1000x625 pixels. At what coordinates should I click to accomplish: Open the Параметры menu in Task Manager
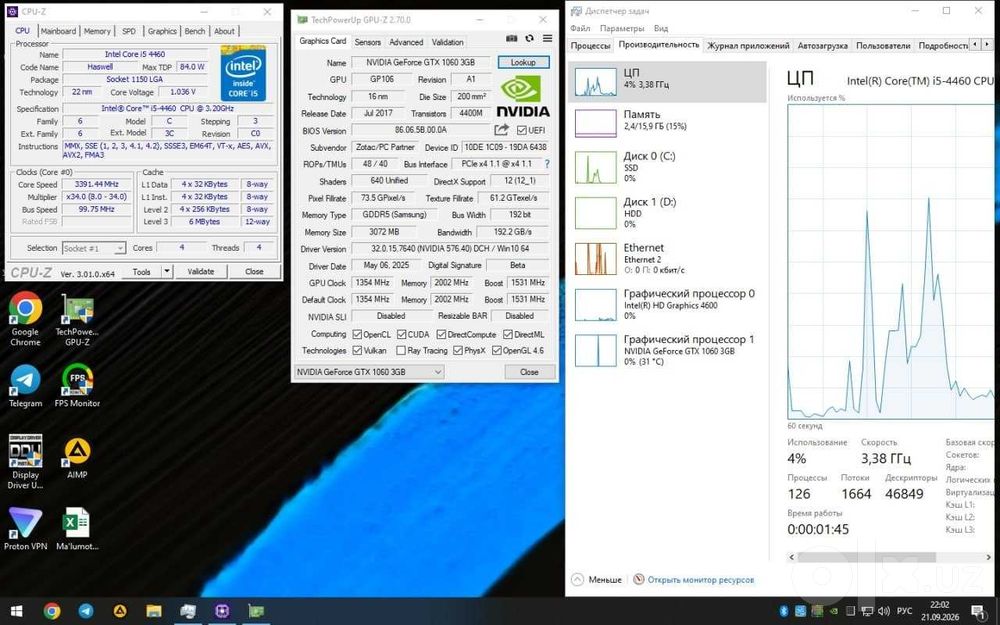pos(622,28)
